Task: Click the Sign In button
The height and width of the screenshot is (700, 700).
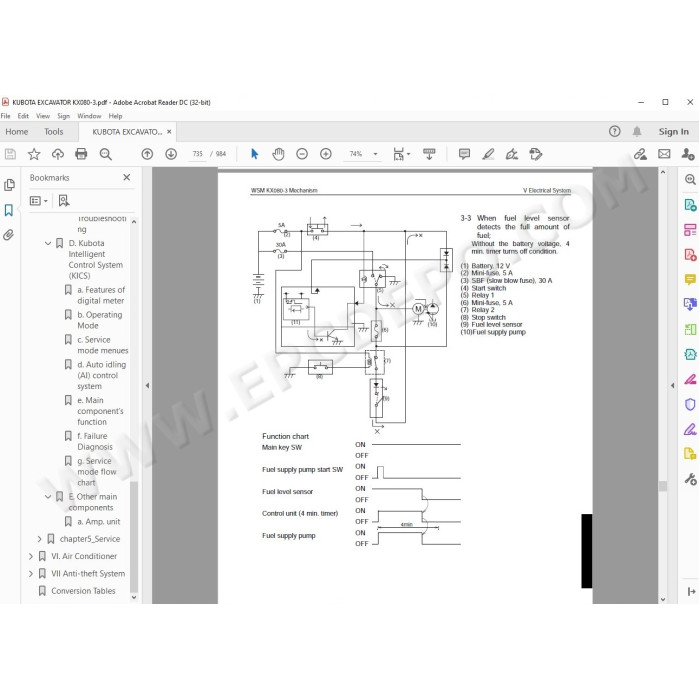Action: 674,132
